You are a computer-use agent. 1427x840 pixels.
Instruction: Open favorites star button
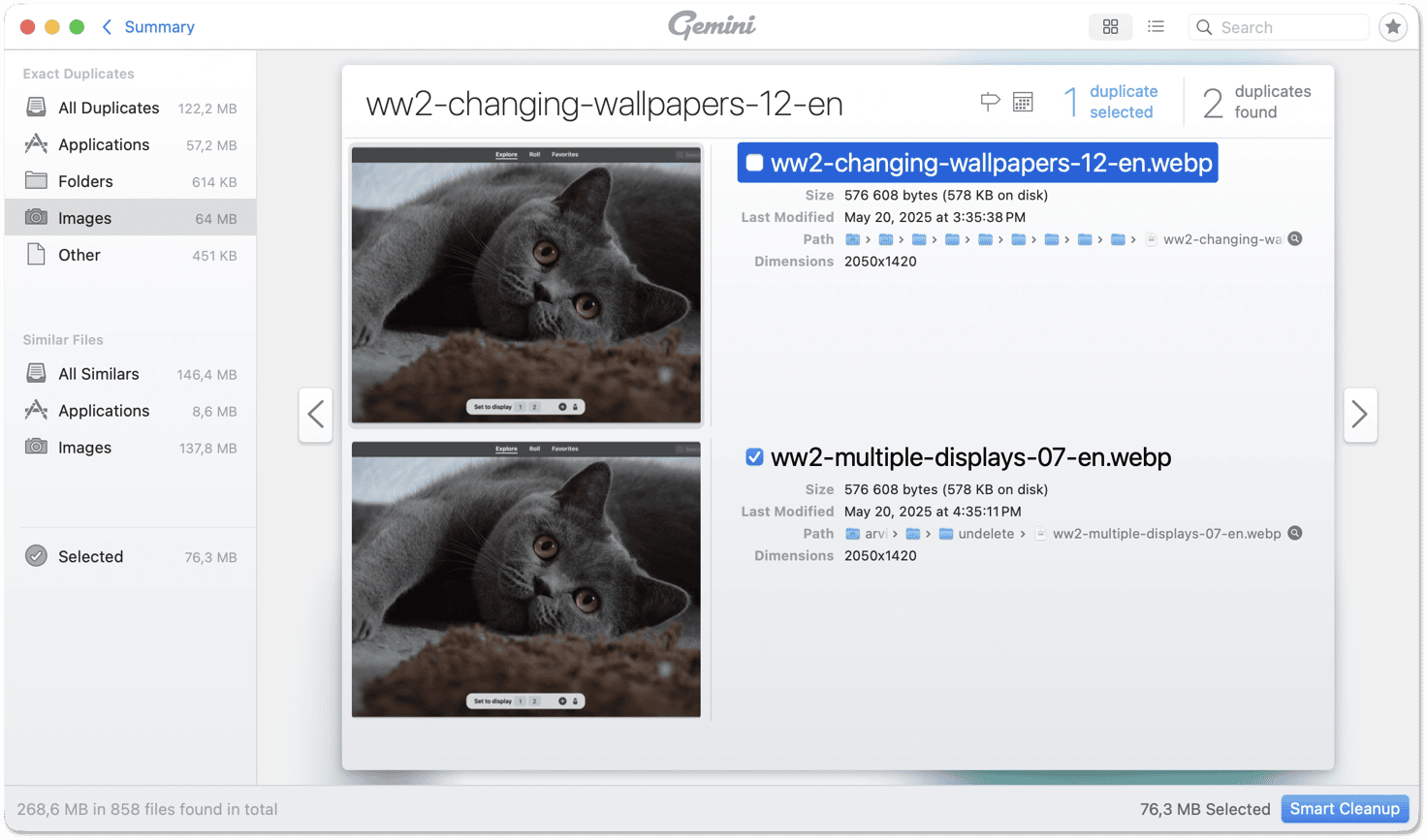coord(1393,27)
